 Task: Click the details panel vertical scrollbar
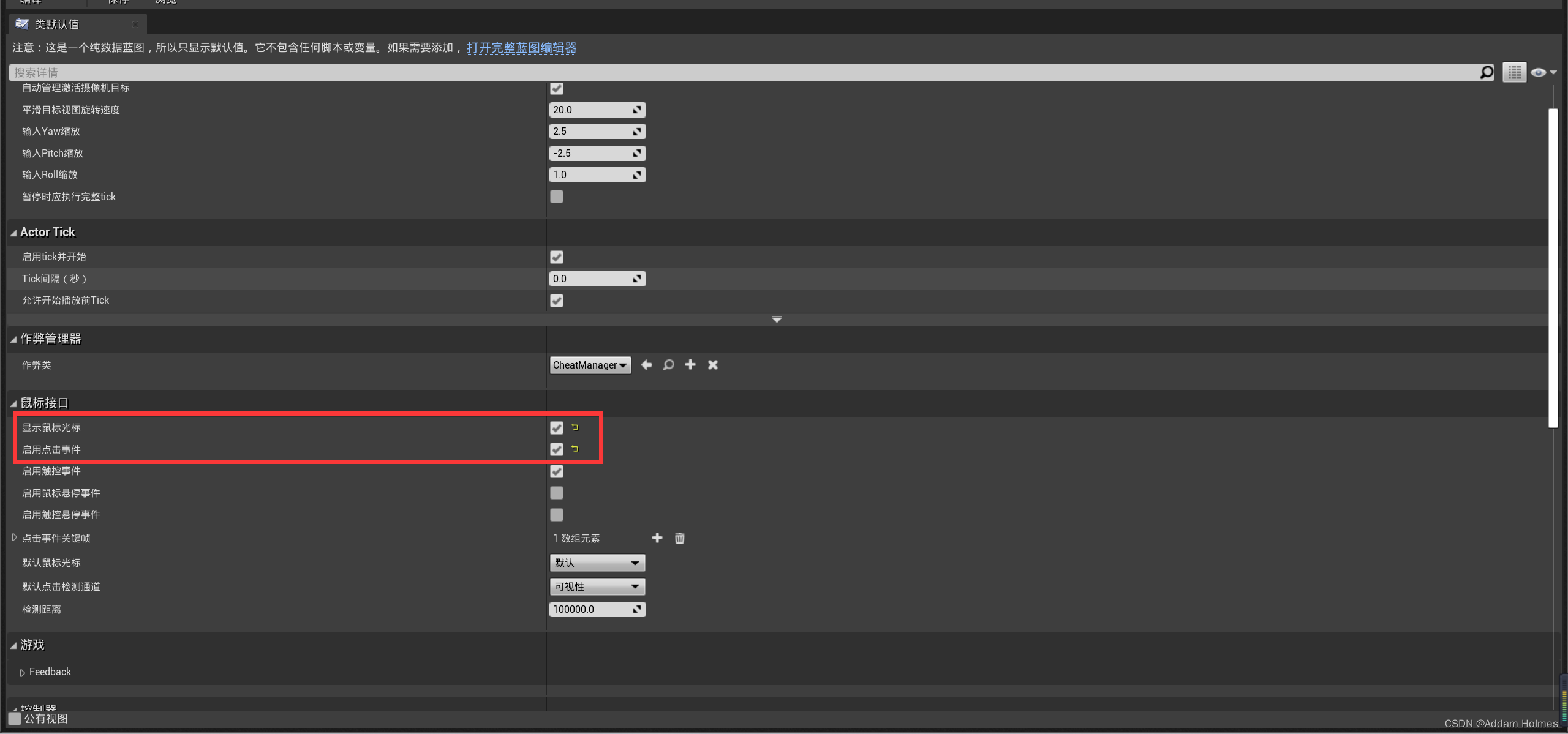tap(1553, 268)
